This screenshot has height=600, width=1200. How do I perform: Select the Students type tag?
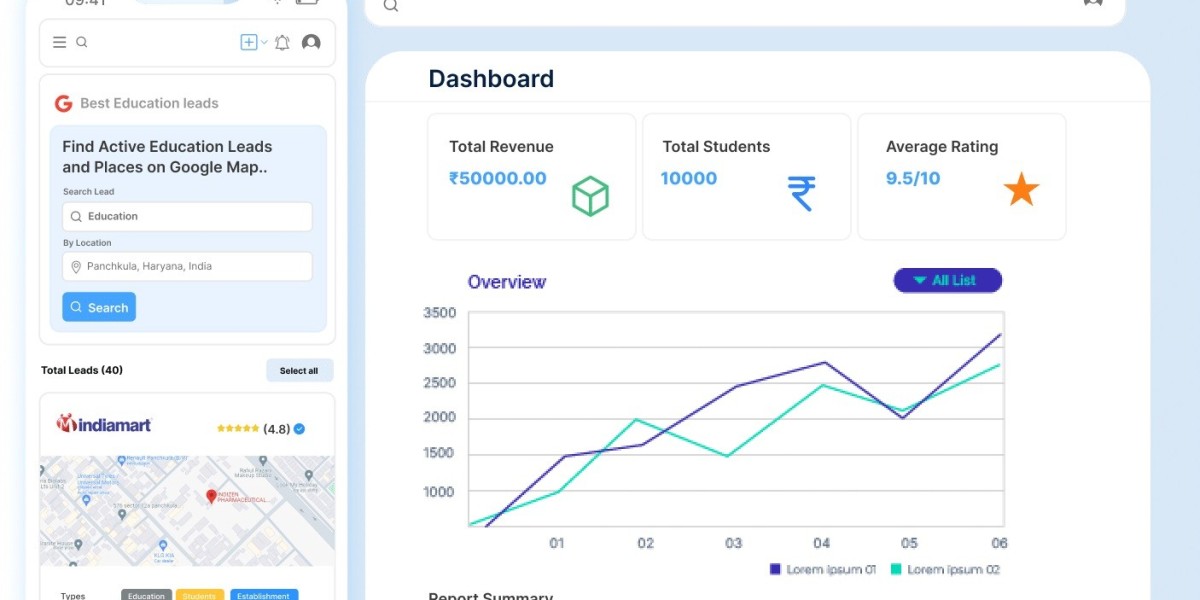click(x=200, y=596)
